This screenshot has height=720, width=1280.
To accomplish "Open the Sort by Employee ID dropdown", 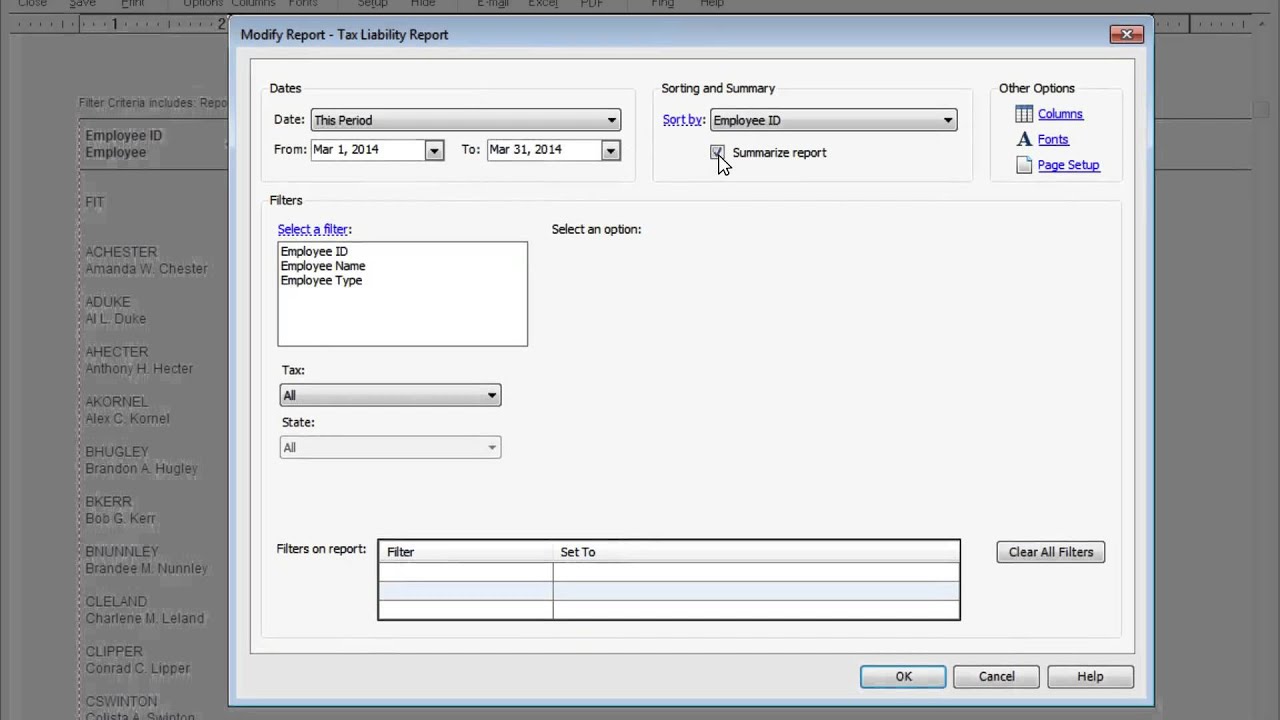I will pyautogui.click(x=947, y=120).
